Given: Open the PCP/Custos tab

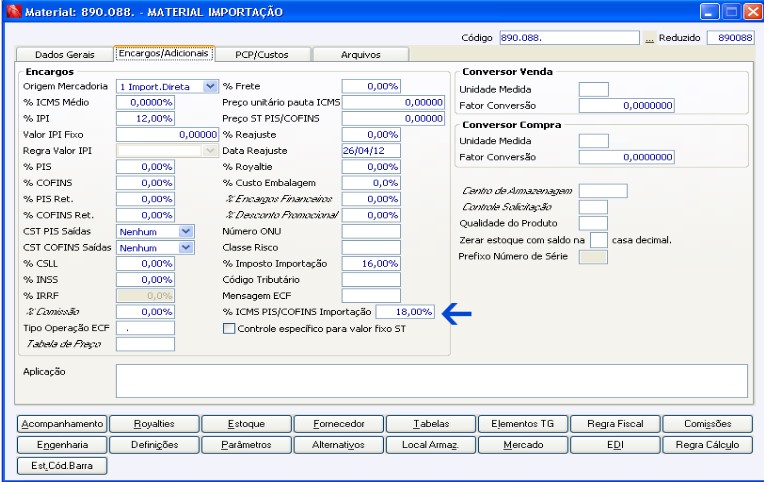Looking at the screenshot, I should 262,55.
